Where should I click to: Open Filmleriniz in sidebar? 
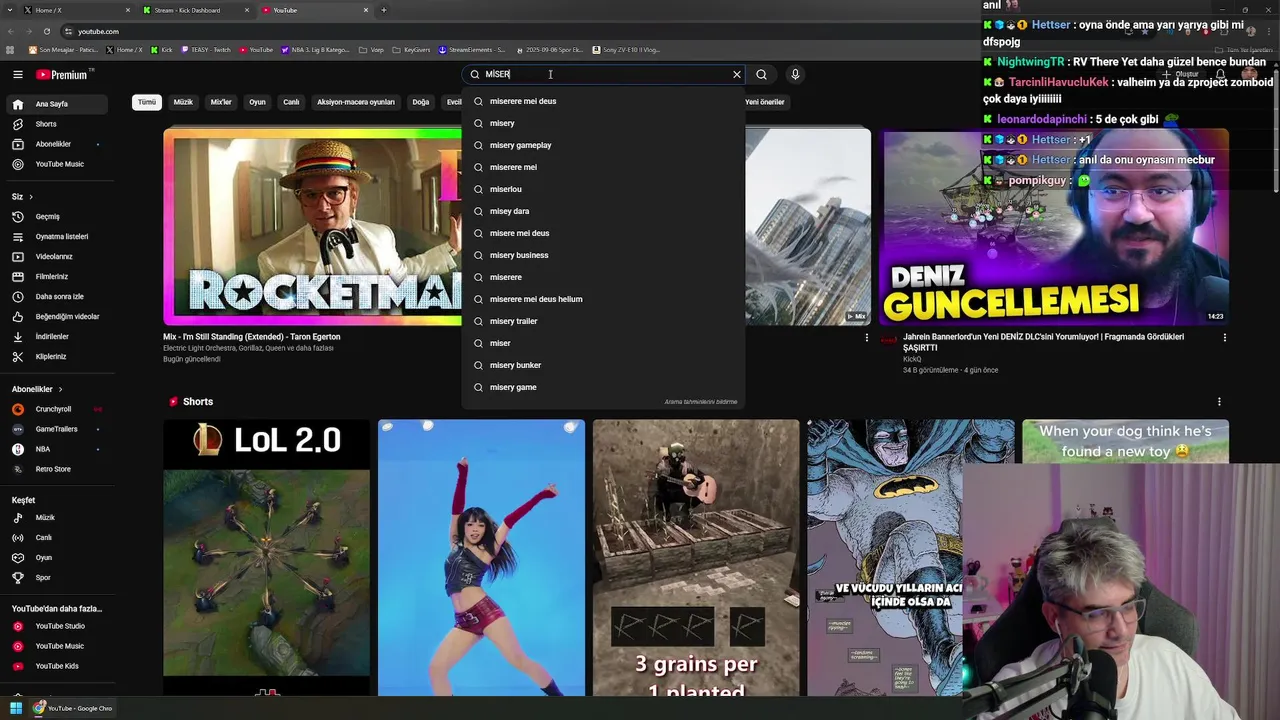coord(52,276)
